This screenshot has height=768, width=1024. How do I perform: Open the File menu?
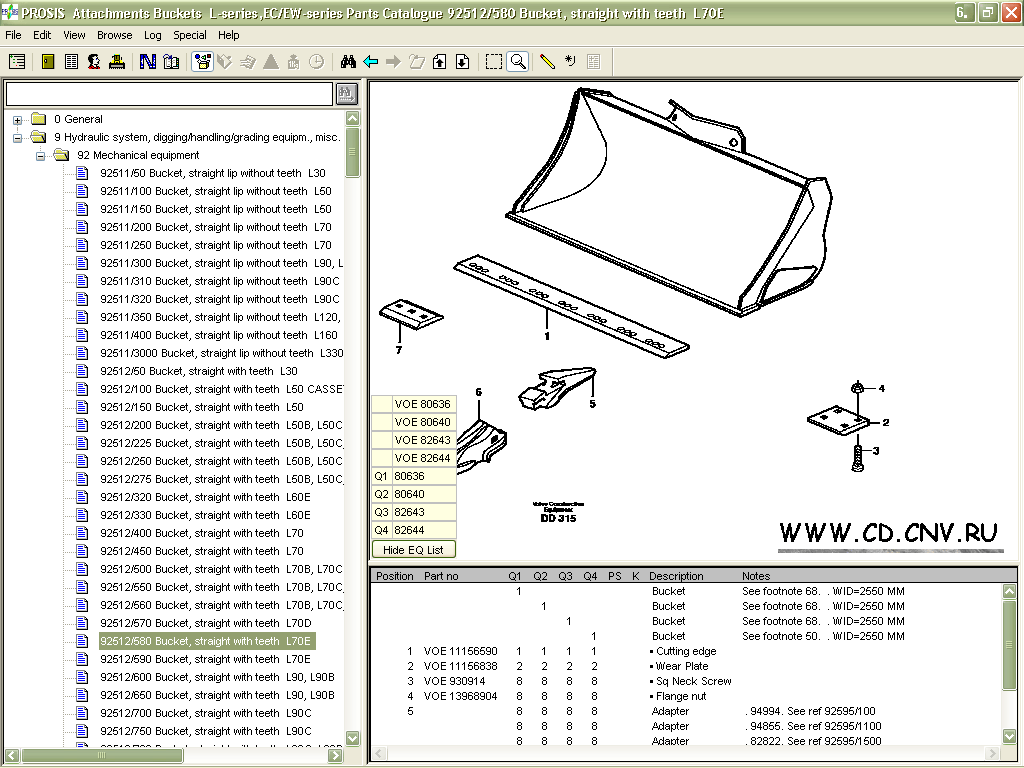point(13,35)
